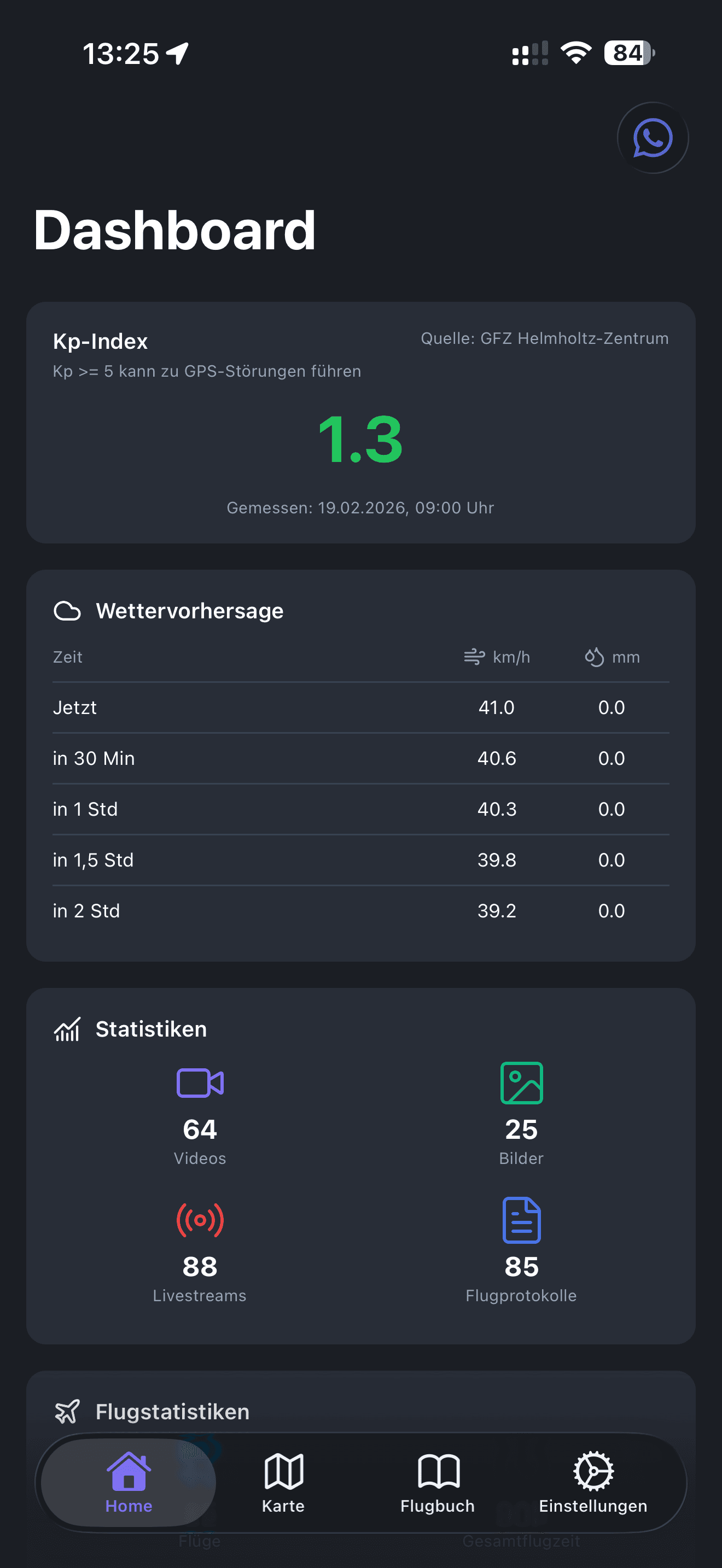Tap the red Livestreams broadcast icon
This screenshot has width=722, height=1568.
pos(200,1220)
